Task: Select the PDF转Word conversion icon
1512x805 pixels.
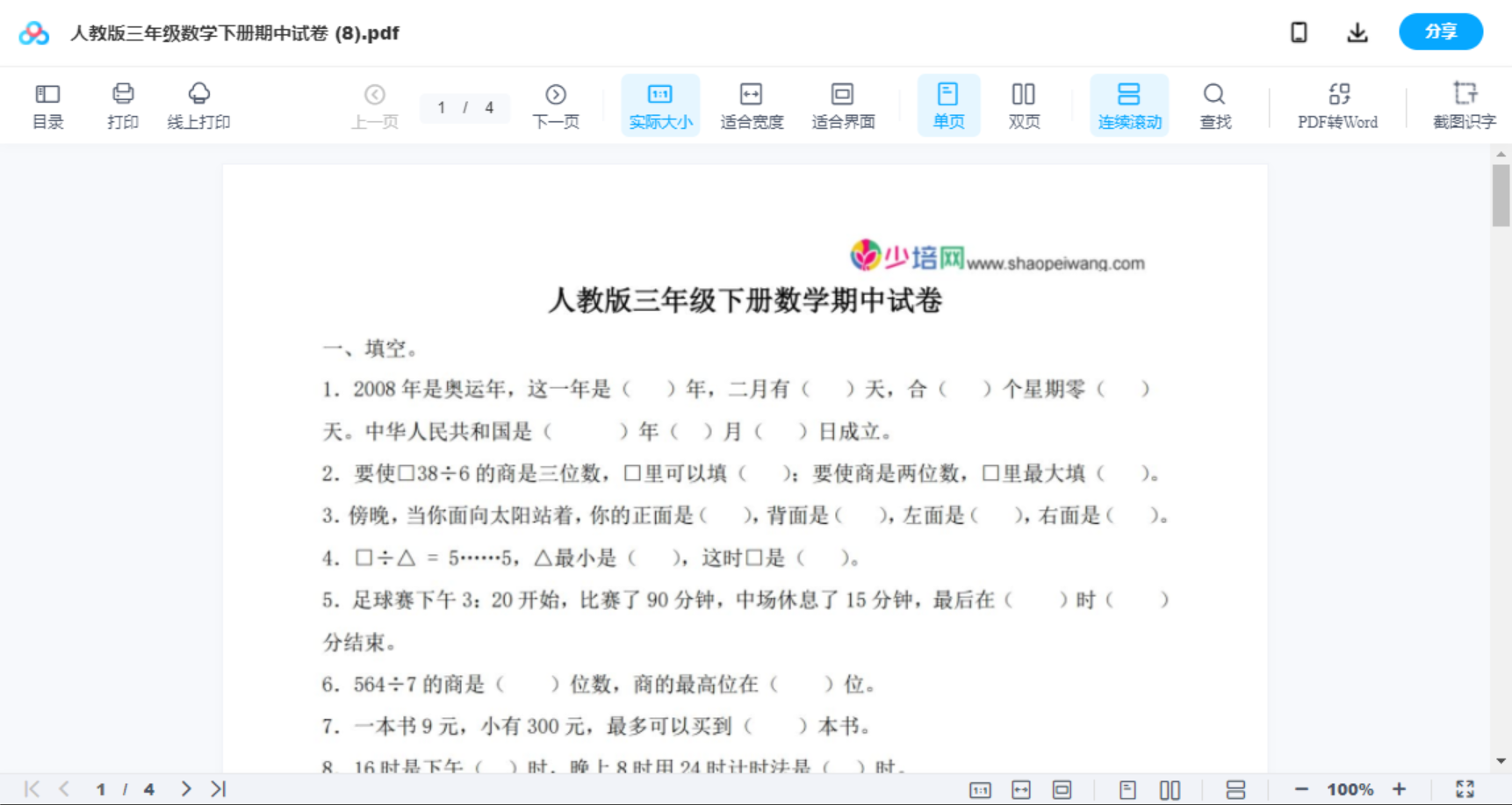Action: [x=1337, y=104]
